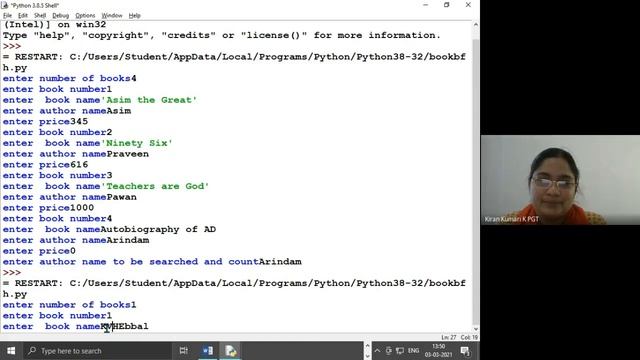Click the network tray icon
Image resolution: width=640 pixels, height=360 pixels.
(400, 351)
